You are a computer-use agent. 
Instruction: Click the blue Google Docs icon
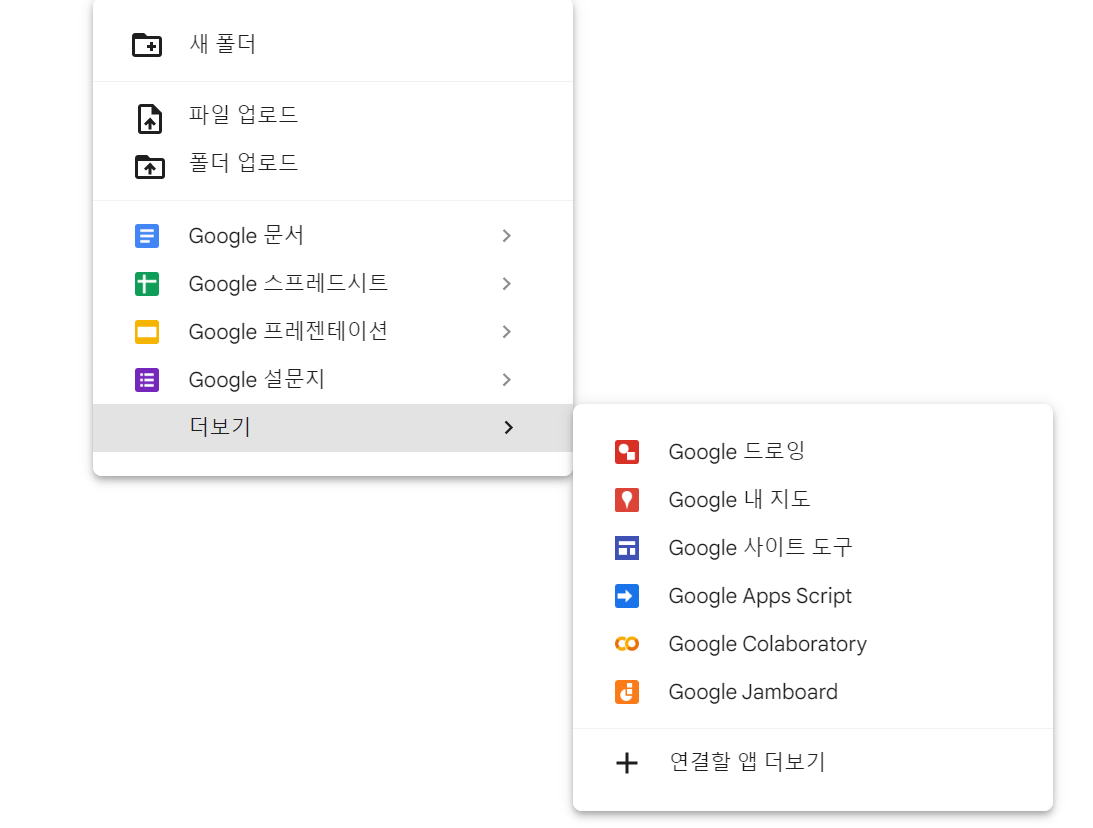(x=147, y=236)
